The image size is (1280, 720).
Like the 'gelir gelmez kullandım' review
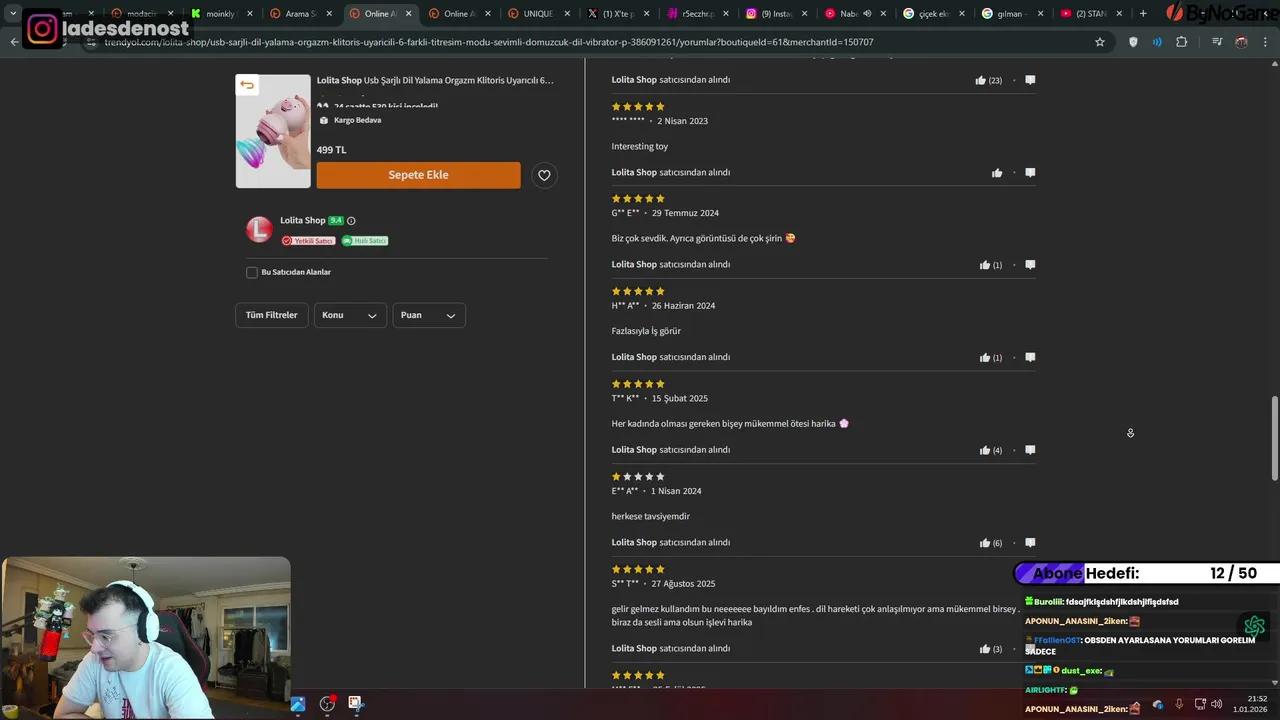(985, 649)
